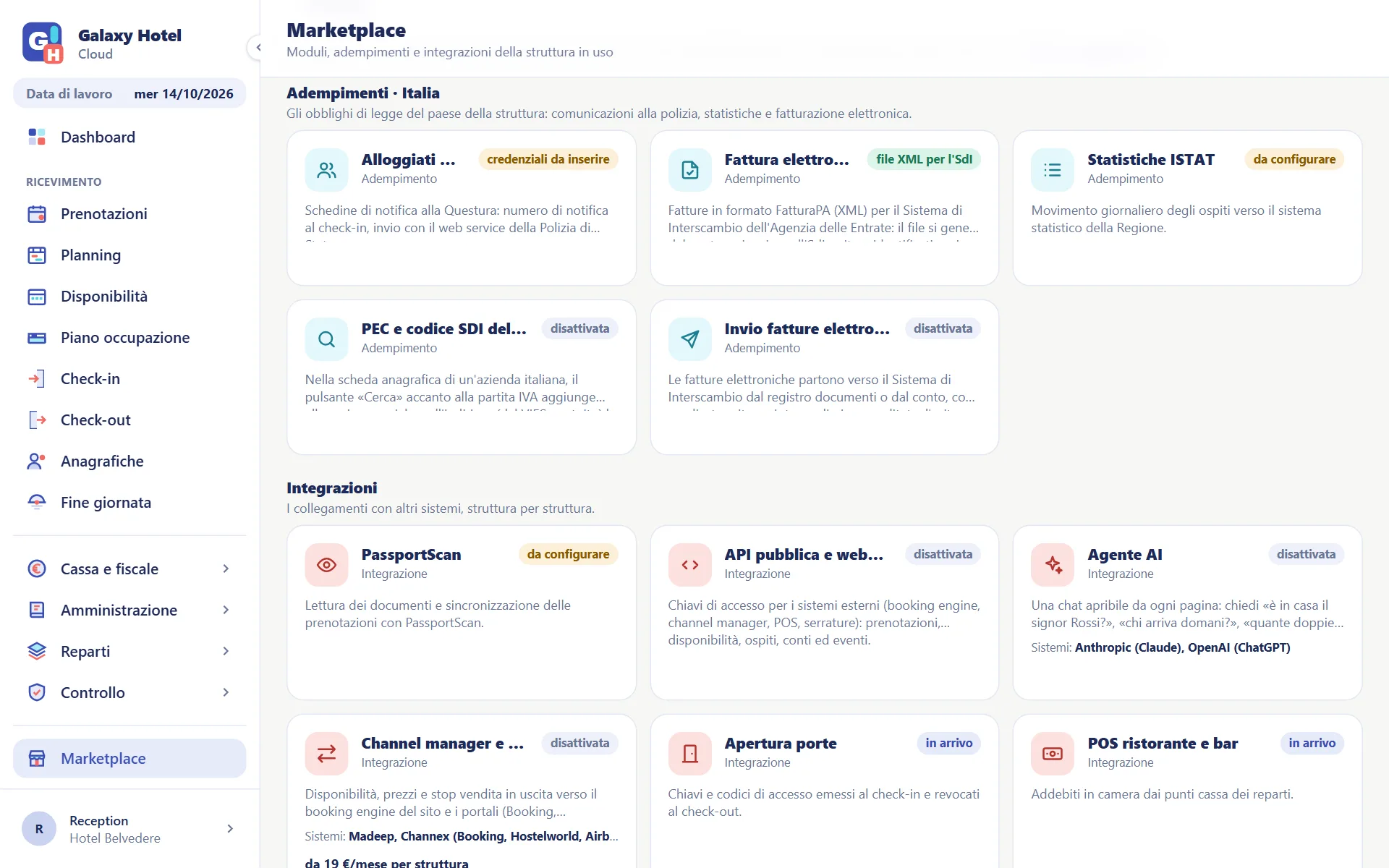Click the da 19 €/mese per struttura text
Viewport: 1389px width, 868px height.
click(386, 863)
